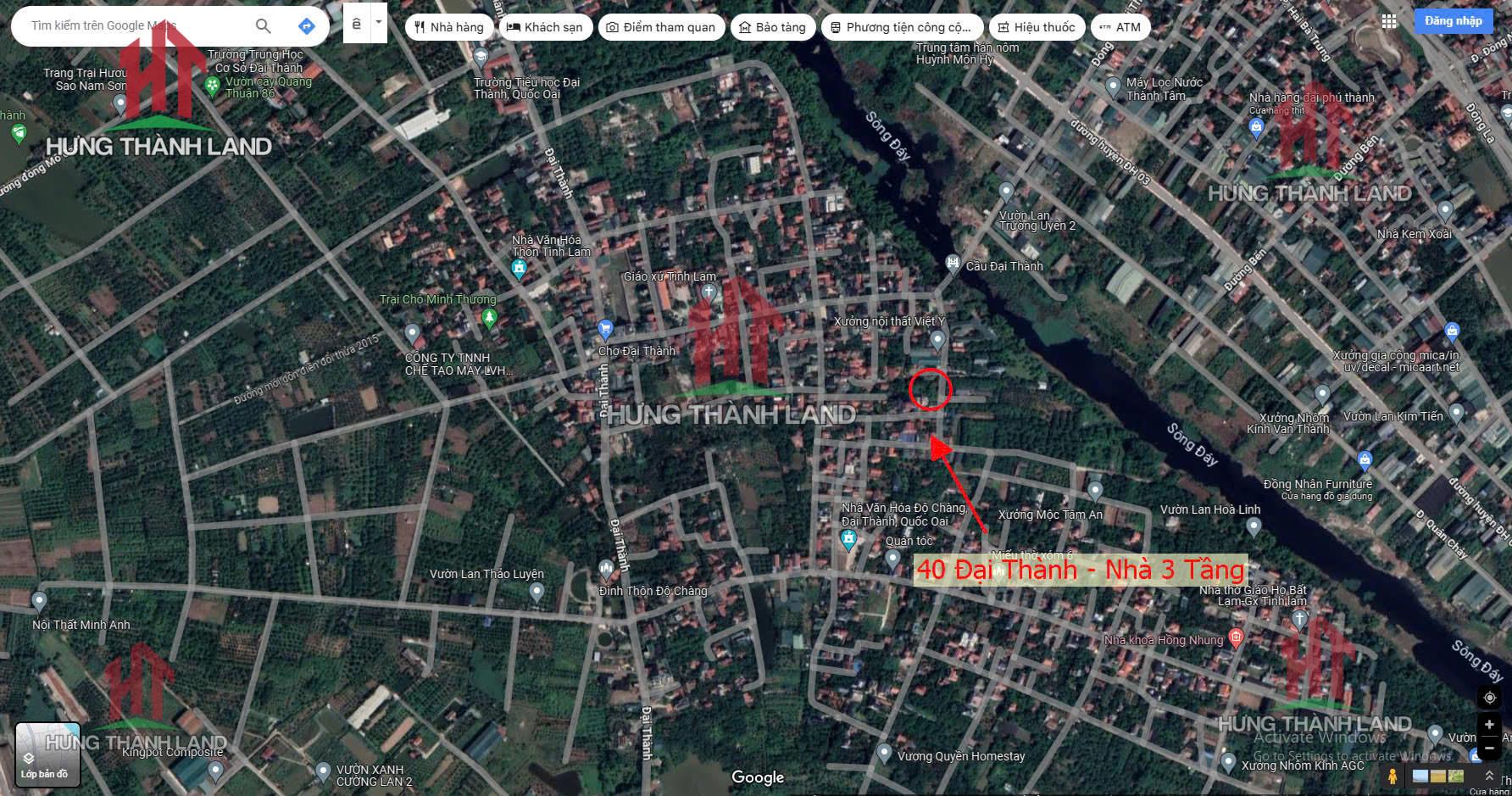Click the Chợ Đại Thành shopping pin
This screenshot has width=1512, height=796.
coord(605,328)
